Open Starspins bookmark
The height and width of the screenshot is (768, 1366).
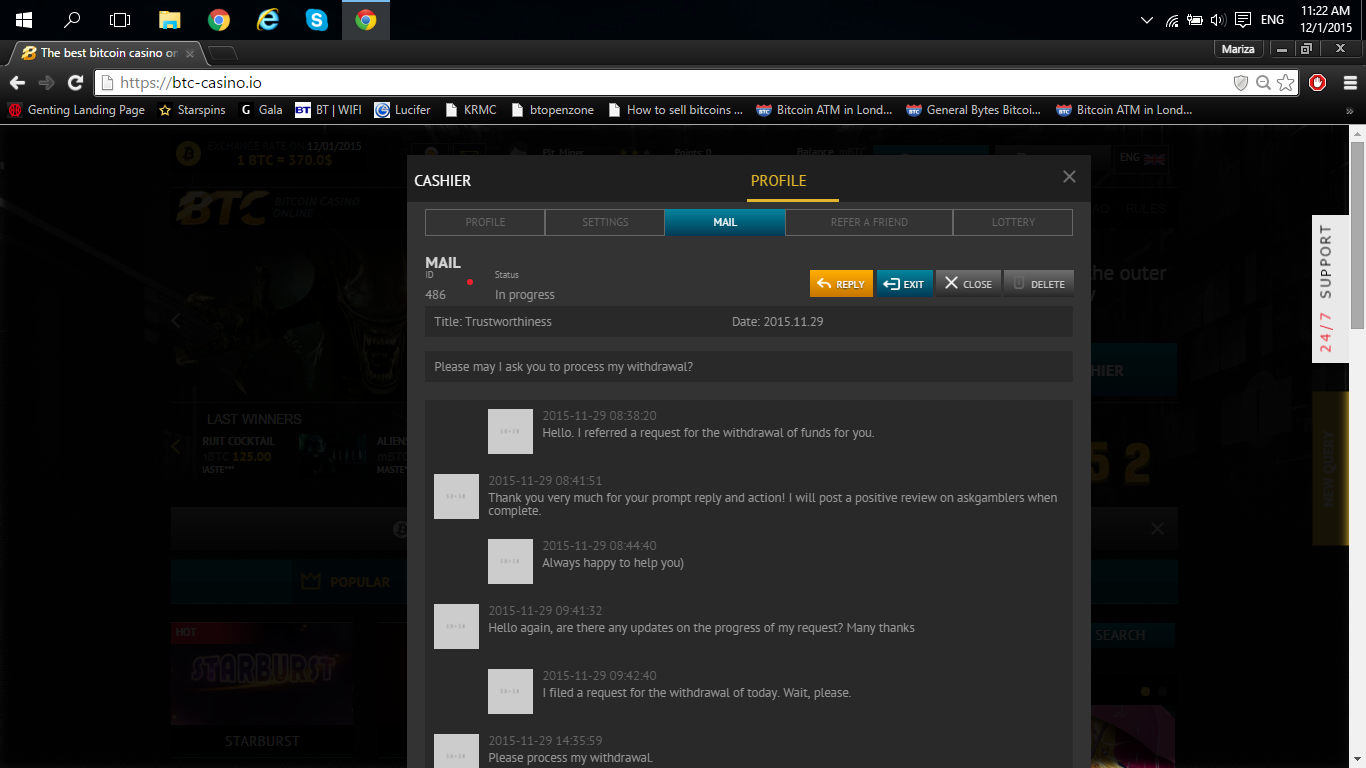click(x=192, y=110)
